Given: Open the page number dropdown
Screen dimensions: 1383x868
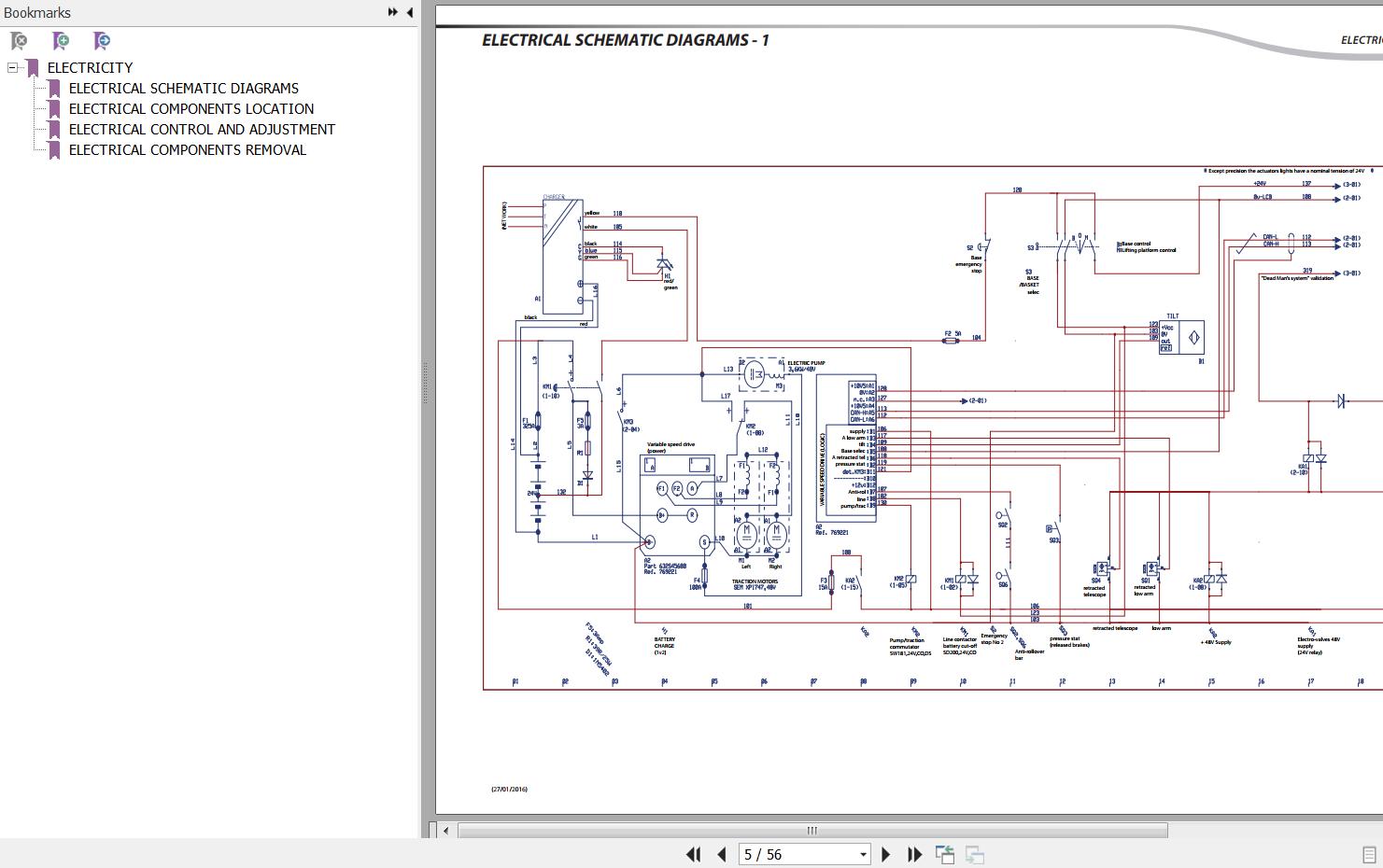Looking at the screenshot, I should tap(863, 854).
